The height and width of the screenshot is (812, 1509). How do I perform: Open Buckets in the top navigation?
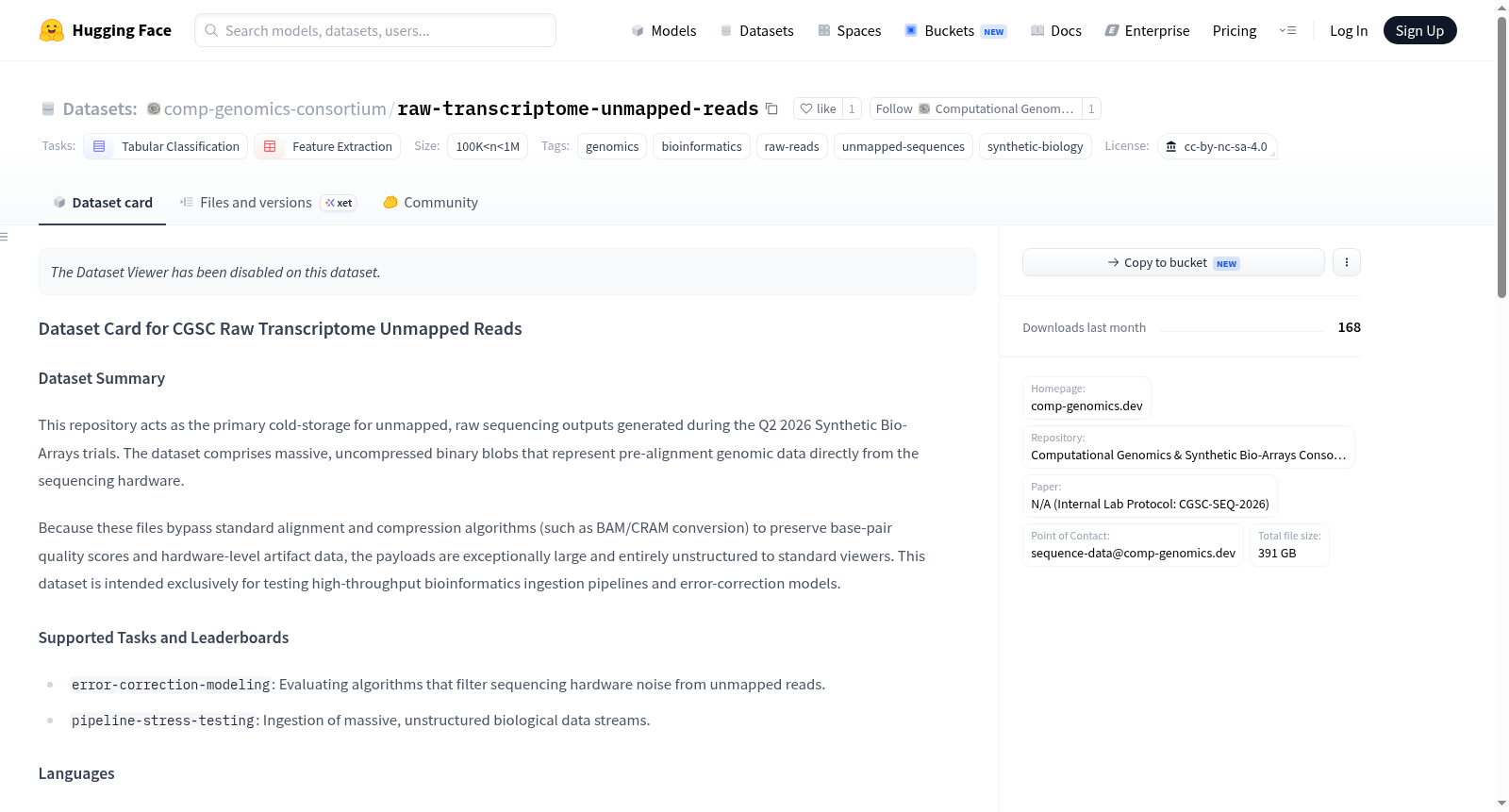pos(955,30)
